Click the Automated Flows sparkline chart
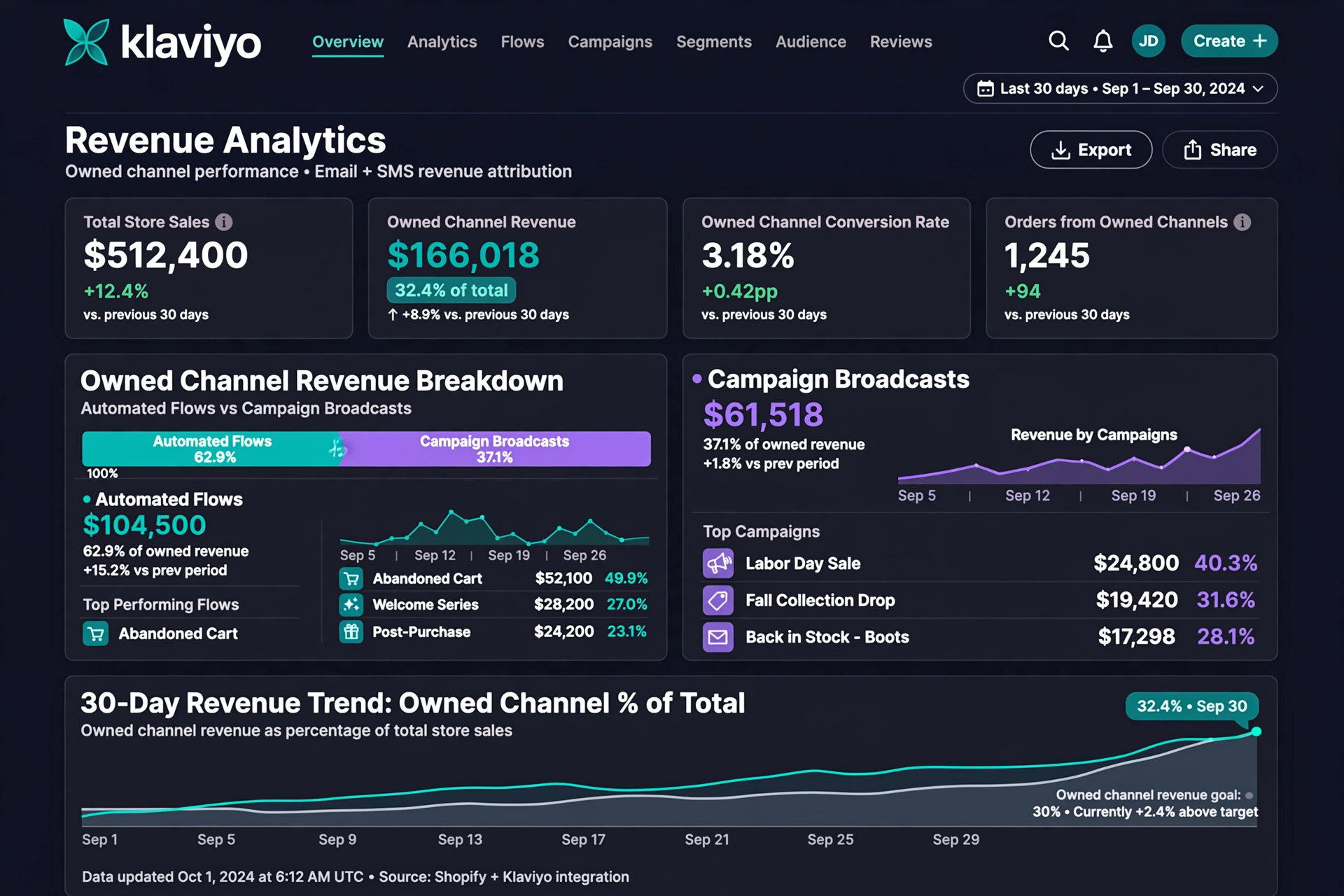 tap(494, 528)
